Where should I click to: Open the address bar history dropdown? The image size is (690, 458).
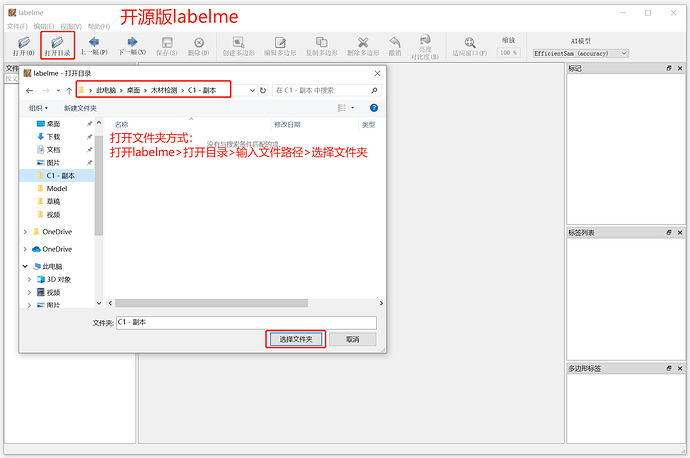pyautogui.click(x=252, y=90)
